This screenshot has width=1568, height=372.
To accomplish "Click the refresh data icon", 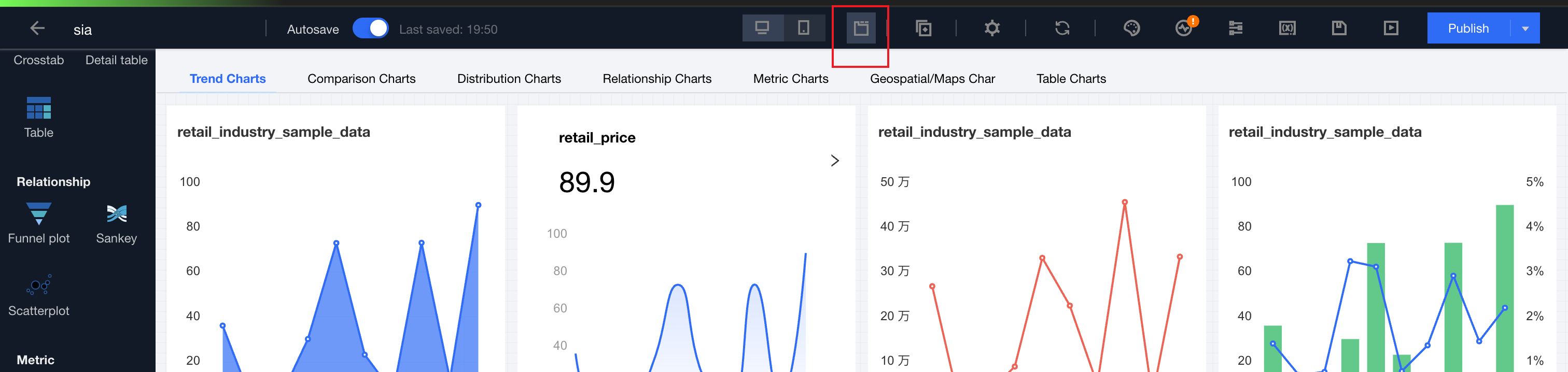I will 1061,28.
